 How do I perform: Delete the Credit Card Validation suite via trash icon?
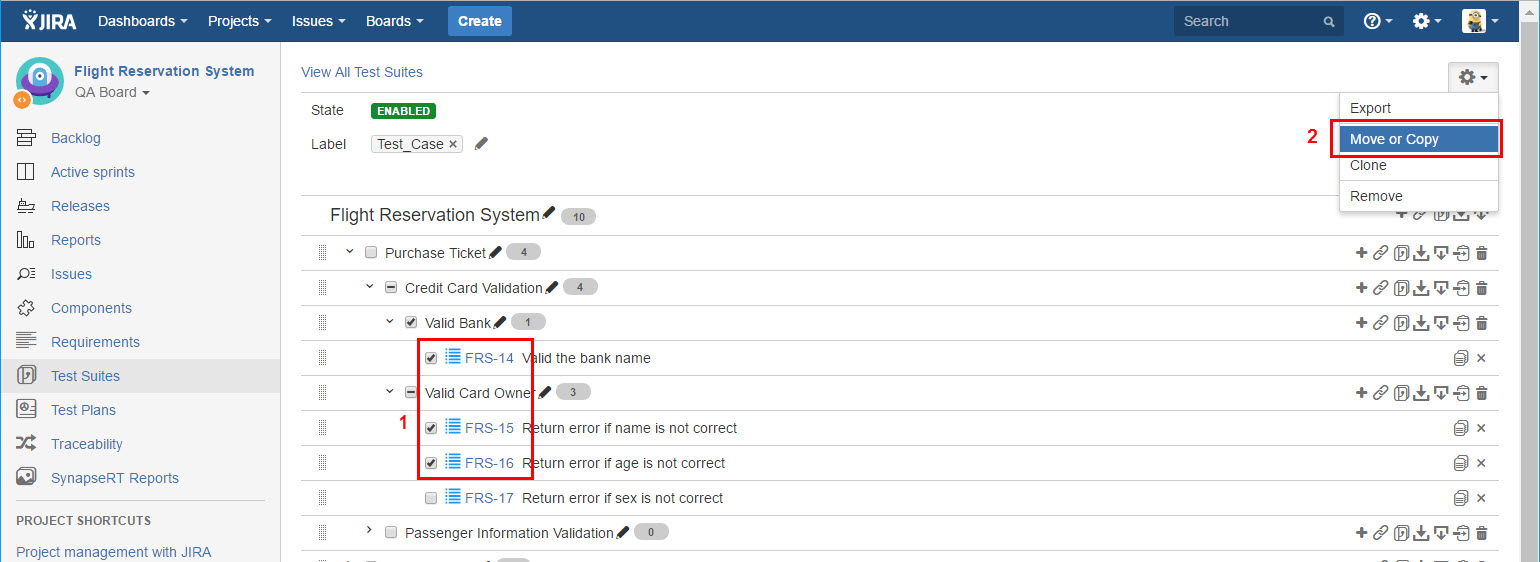pos(1482,288)
